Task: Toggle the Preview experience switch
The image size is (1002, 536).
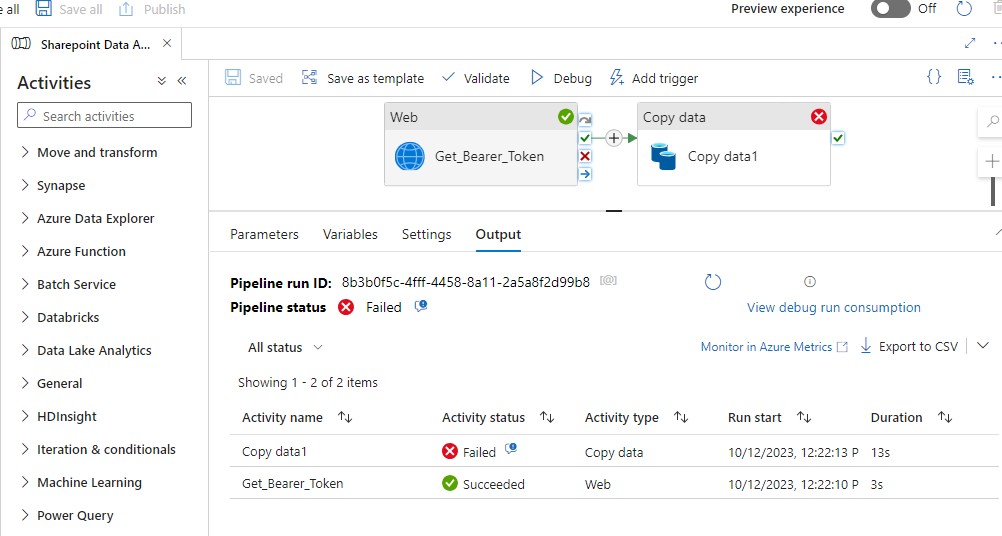Action: (x=890, y=9)
